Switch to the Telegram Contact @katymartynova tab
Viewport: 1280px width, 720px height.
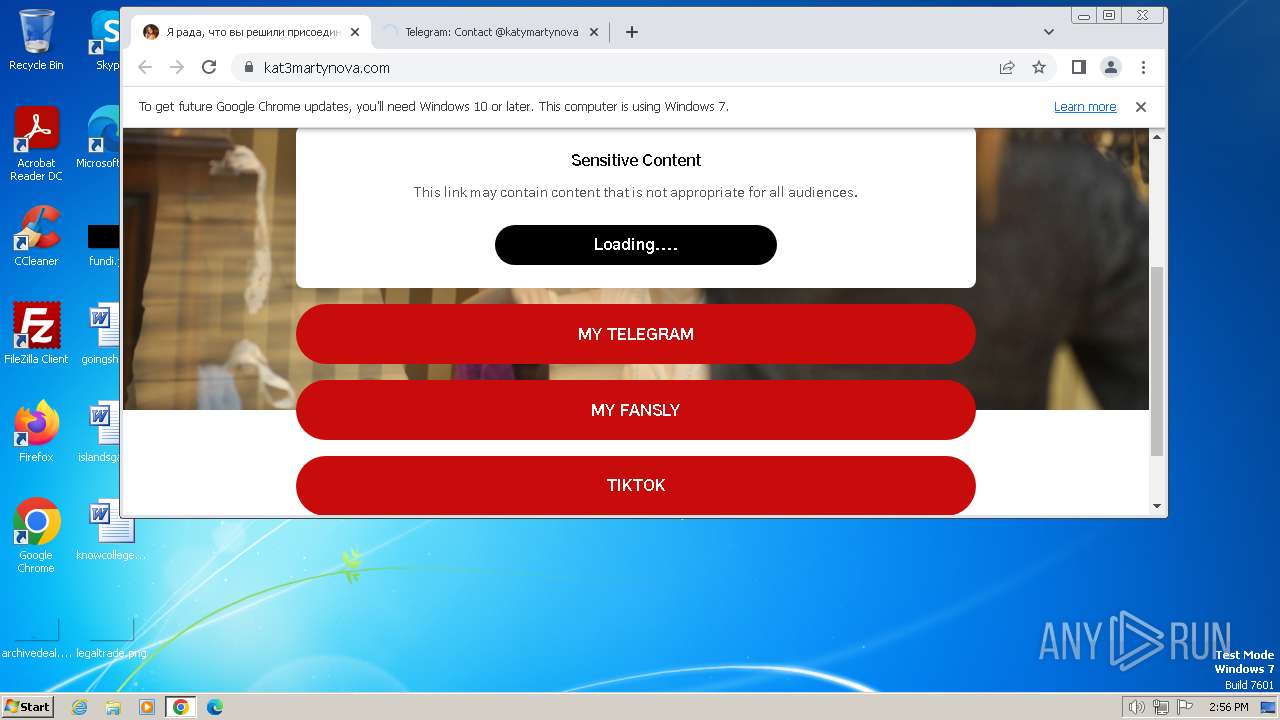(x=490, y=32)
